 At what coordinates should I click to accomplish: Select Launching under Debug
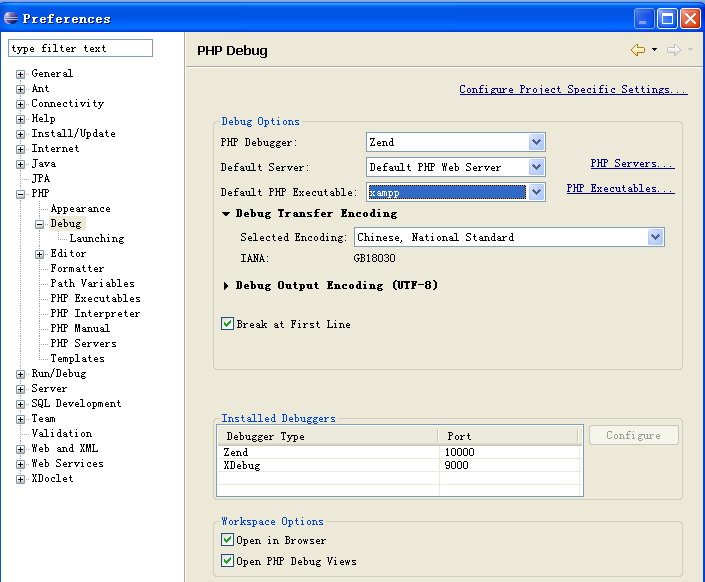(x=97, y=238)
